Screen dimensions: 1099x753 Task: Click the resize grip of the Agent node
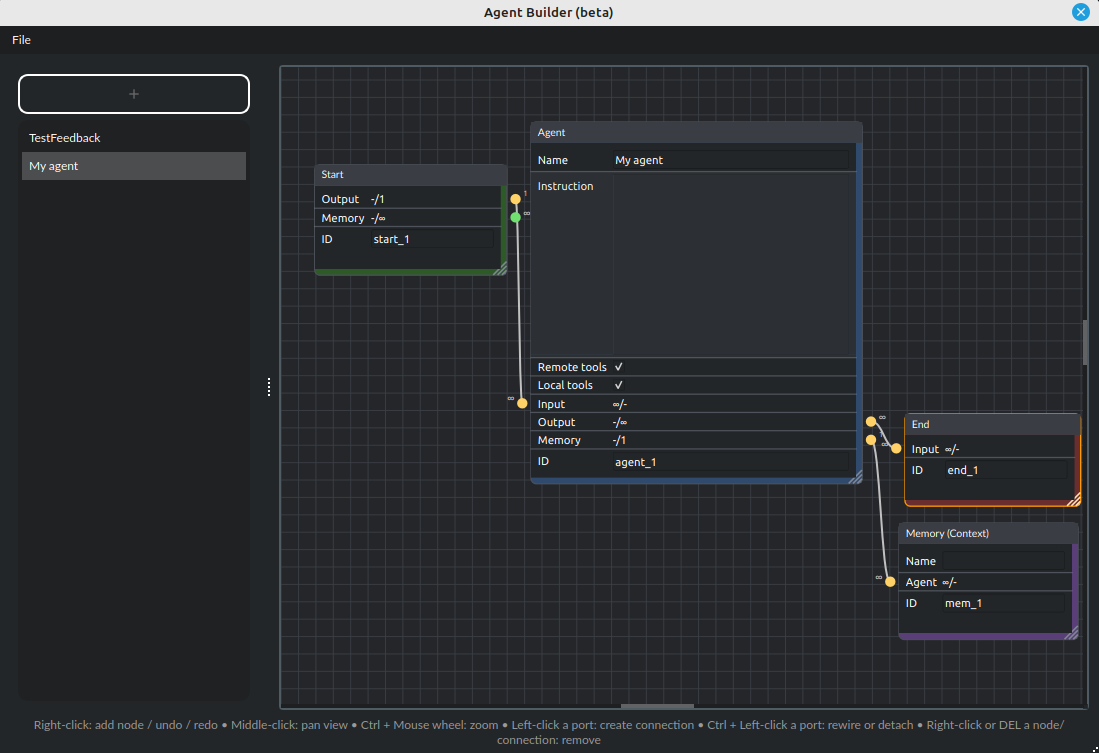click(854, 478)
